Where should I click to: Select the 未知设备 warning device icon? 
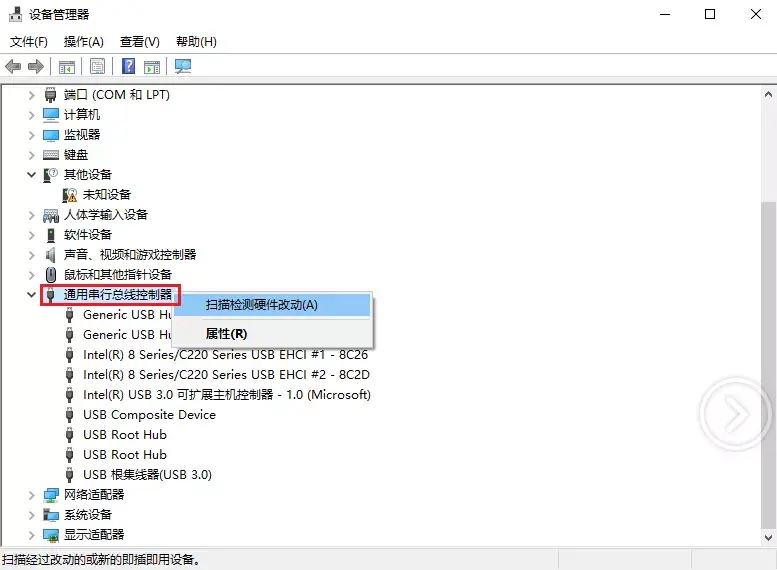click(x=70, y=195)
